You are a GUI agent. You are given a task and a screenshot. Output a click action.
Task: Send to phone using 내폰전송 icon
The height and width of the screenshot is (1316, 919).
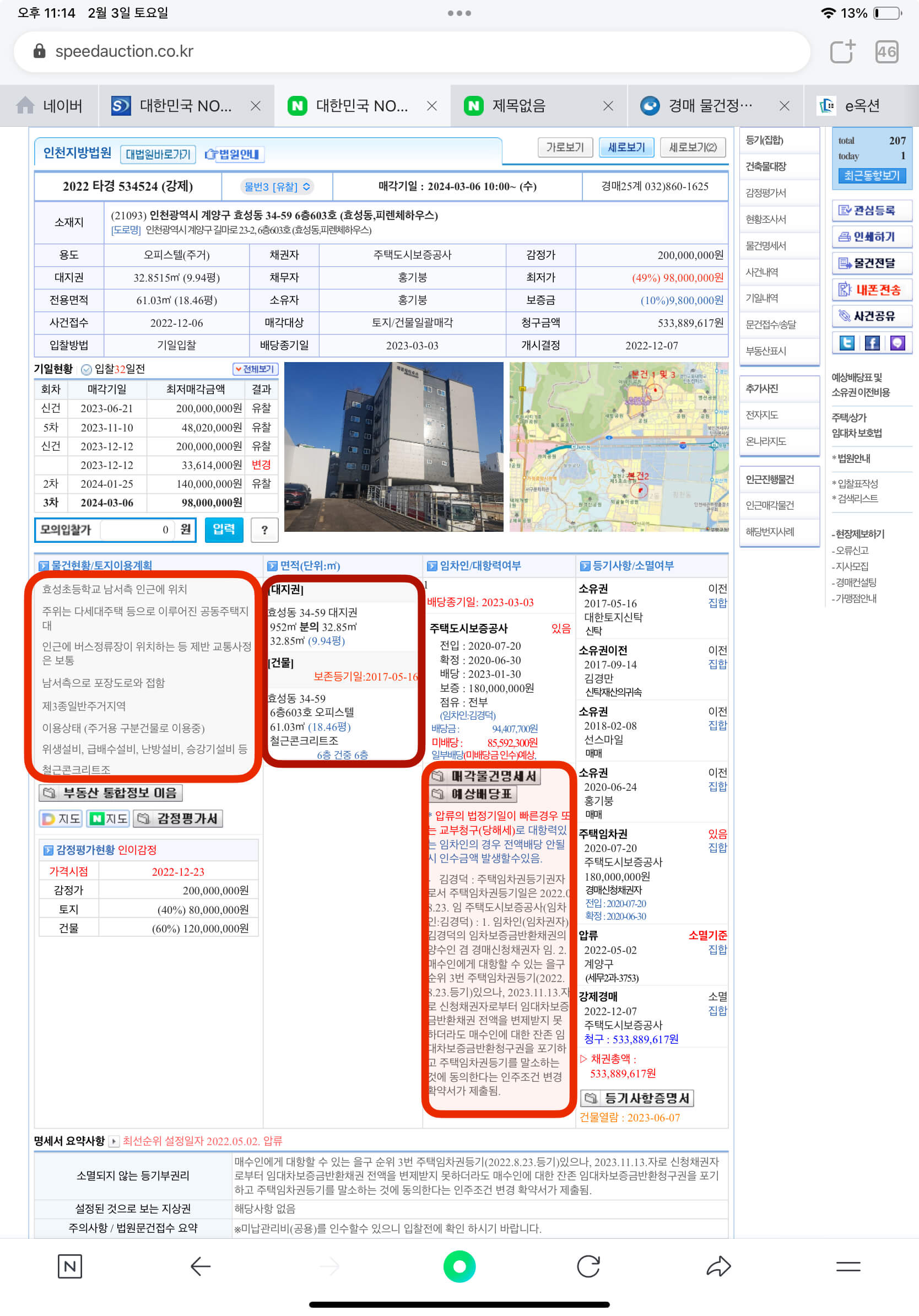872,290
